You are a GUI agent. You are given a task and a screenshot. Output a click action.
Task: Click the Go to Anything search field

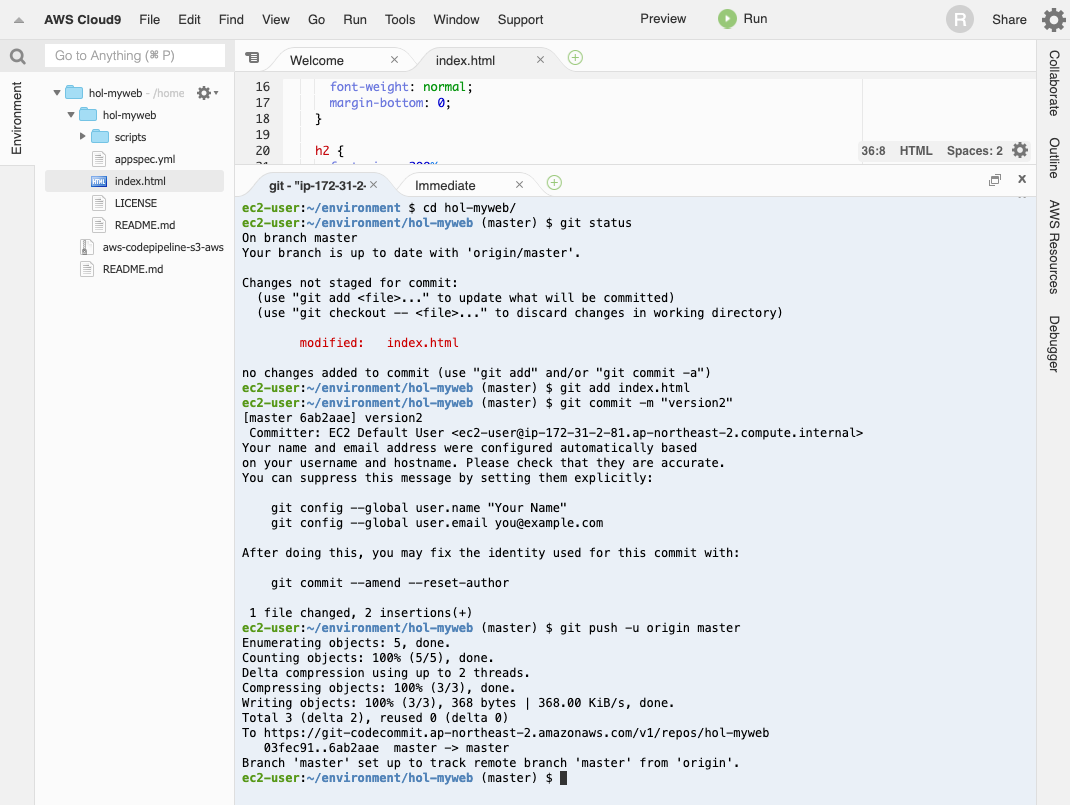point(135,56)
